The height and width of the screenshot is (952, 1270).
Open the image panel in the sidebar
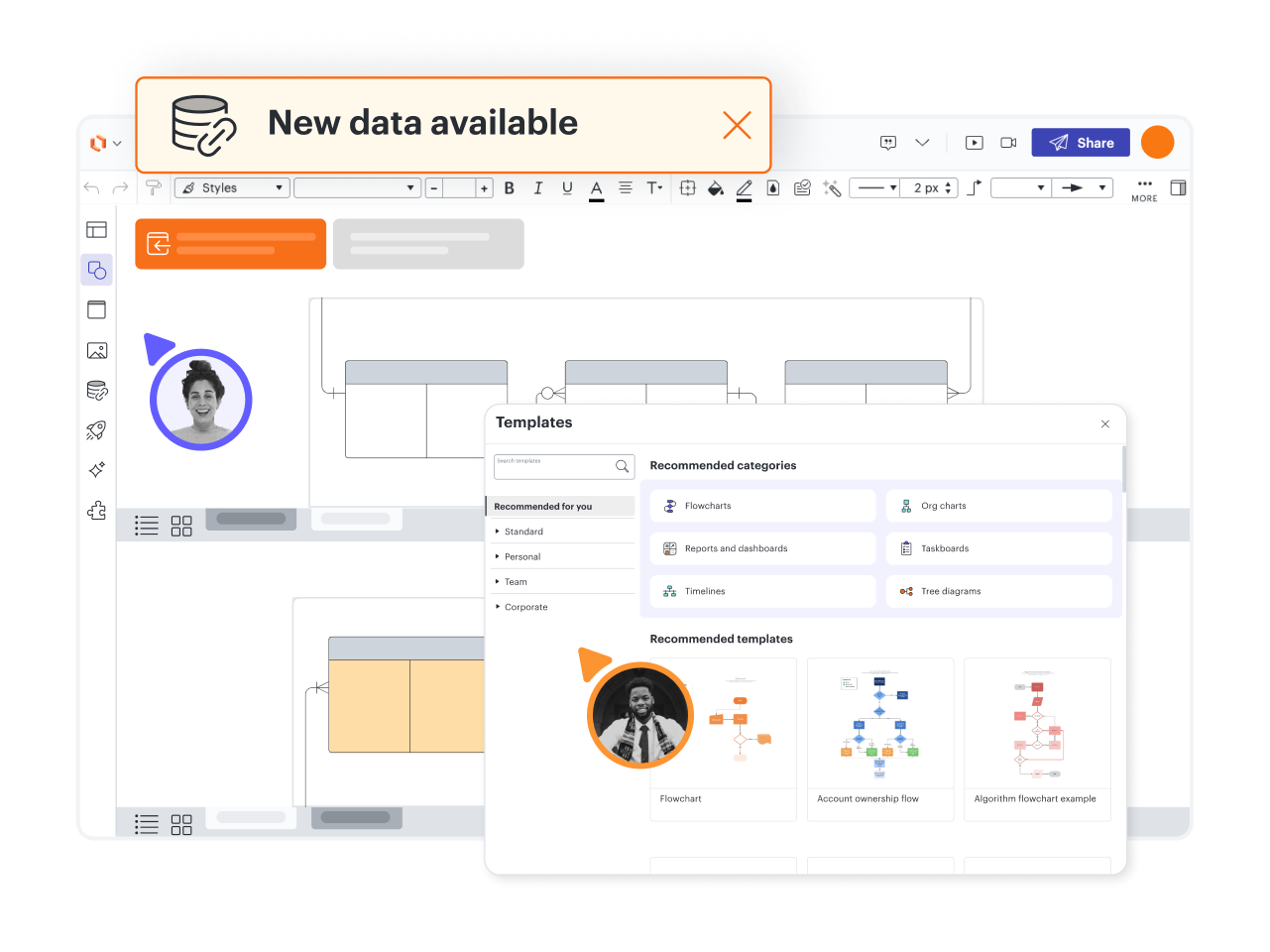pos(97,350)
